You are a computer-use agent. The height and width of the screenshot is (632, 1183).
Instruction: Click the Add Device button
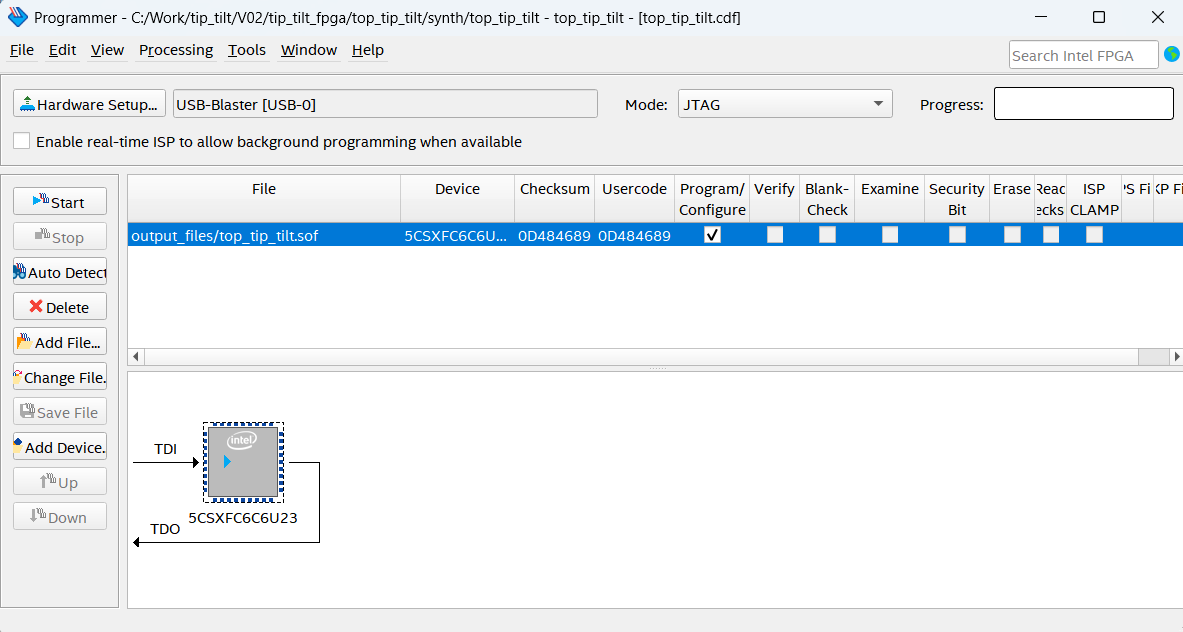[60, 447]
